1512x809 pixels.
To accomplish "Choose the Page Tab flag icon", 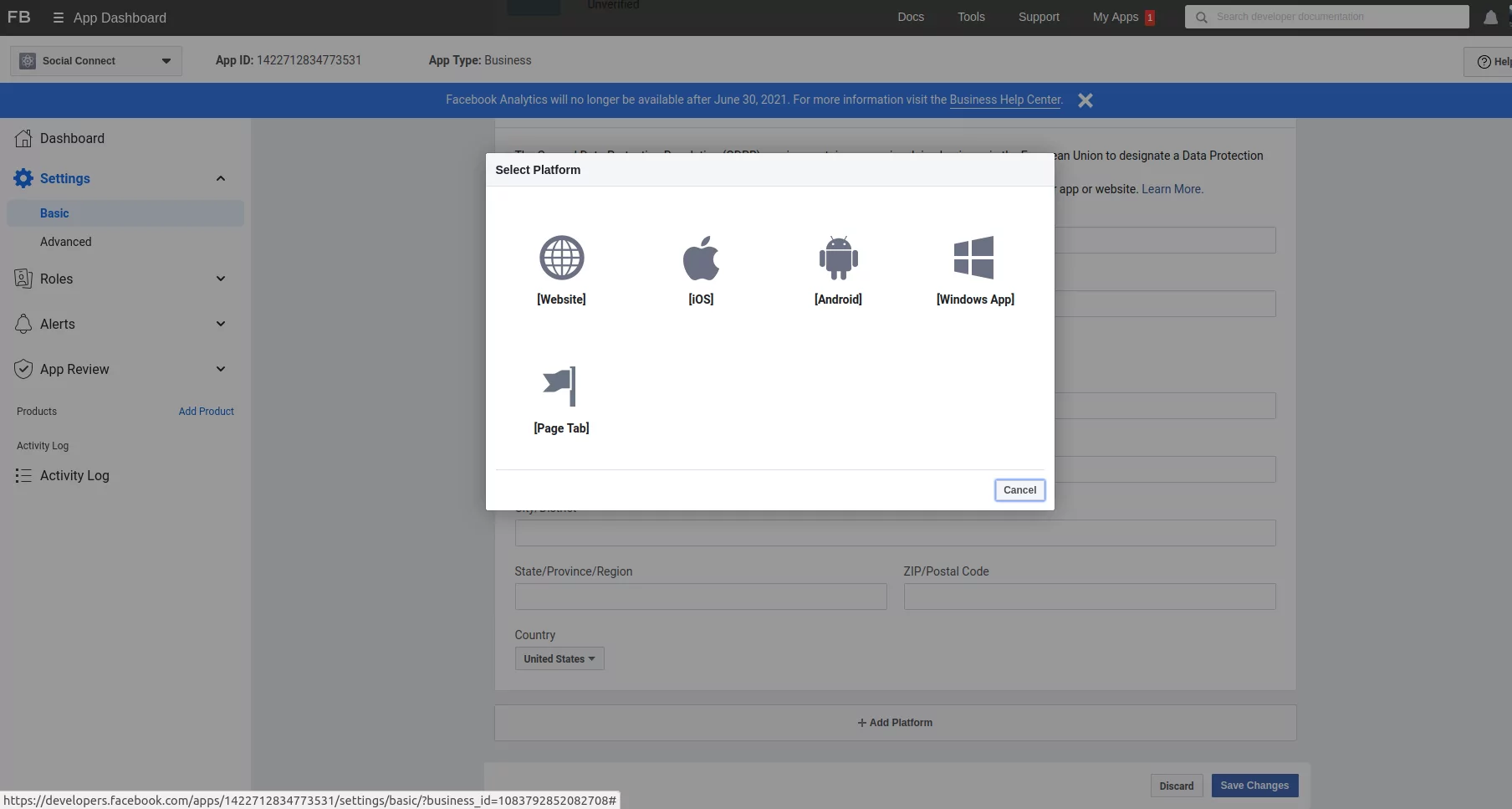I will tap(560, 387).
